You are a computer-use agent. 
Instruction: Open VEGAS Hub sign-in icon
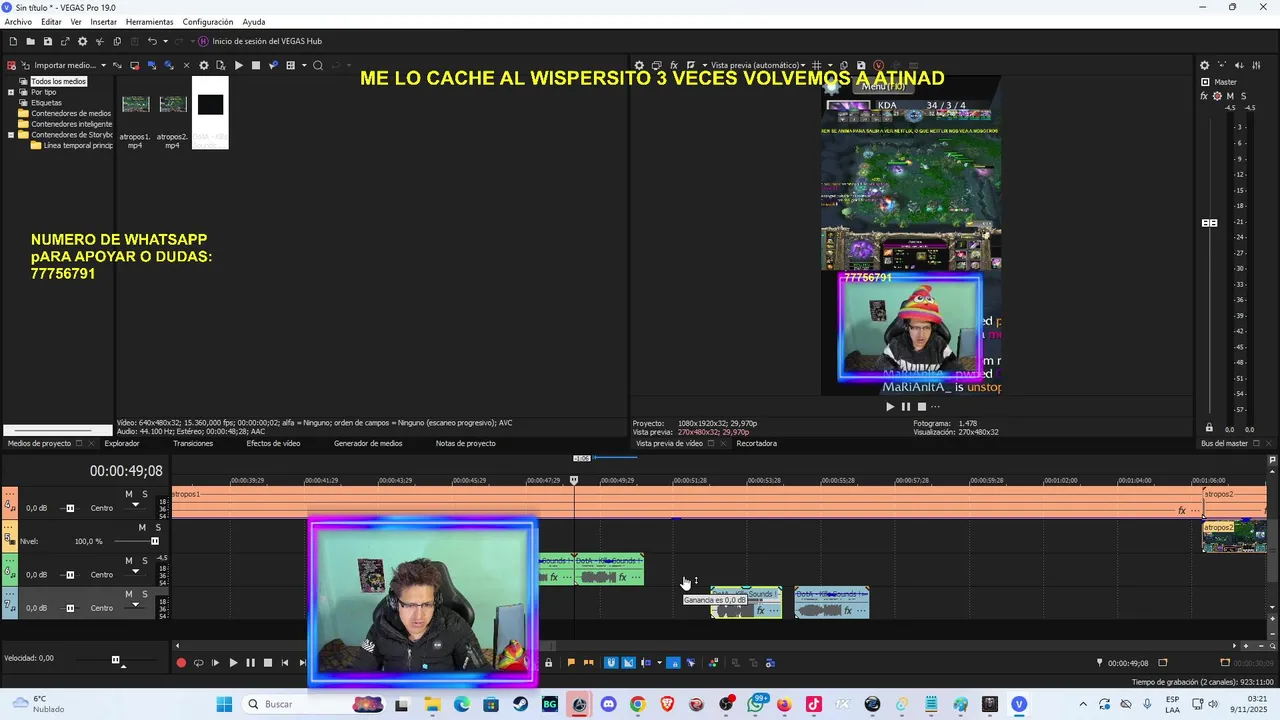point(203,41)
